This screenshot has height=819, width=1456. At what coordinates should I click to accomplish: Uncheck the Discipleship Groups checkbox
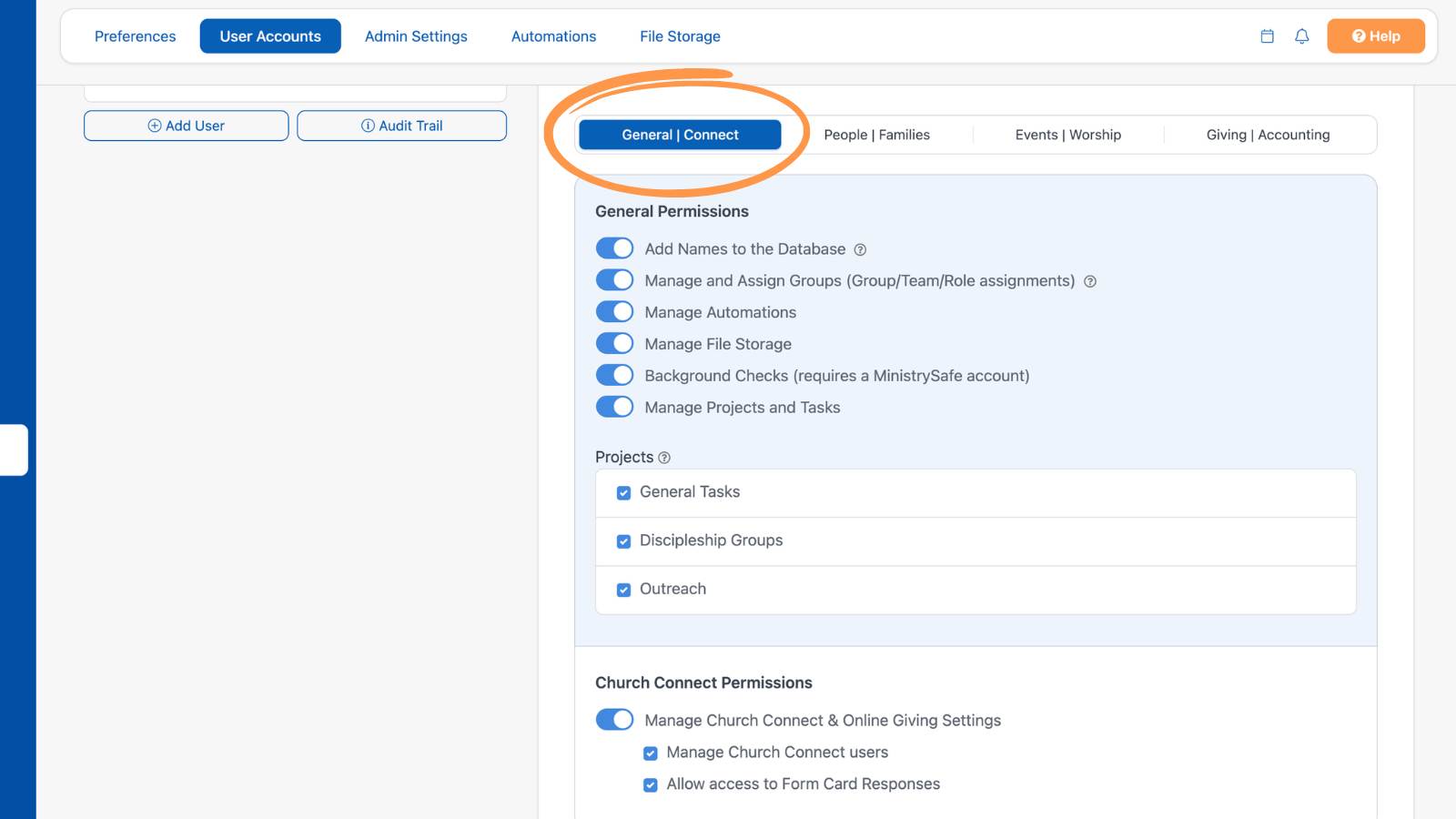point(623,541)
